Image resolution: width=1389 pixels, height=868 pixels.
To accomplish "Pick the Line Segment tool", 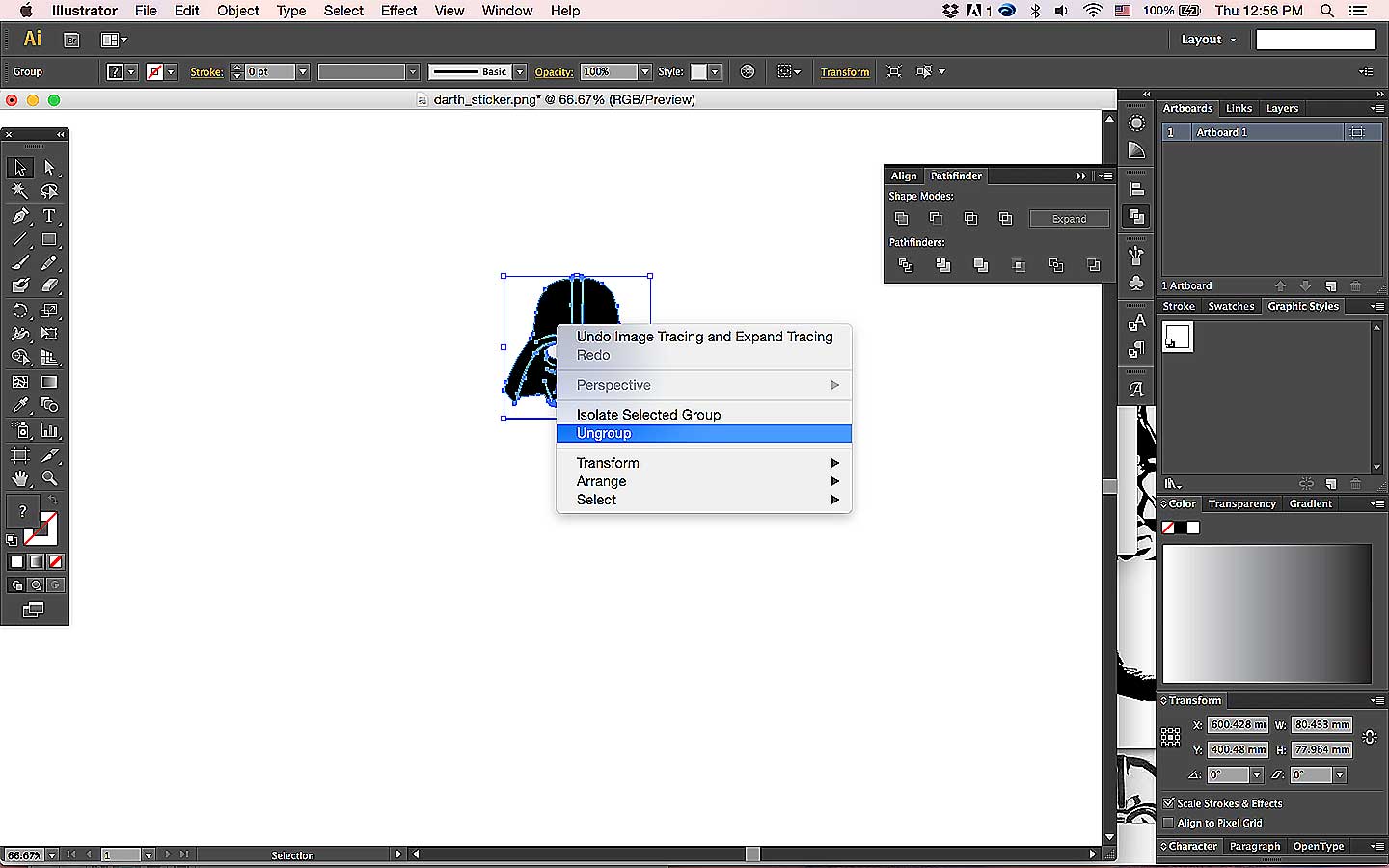I will click(20, 239).
